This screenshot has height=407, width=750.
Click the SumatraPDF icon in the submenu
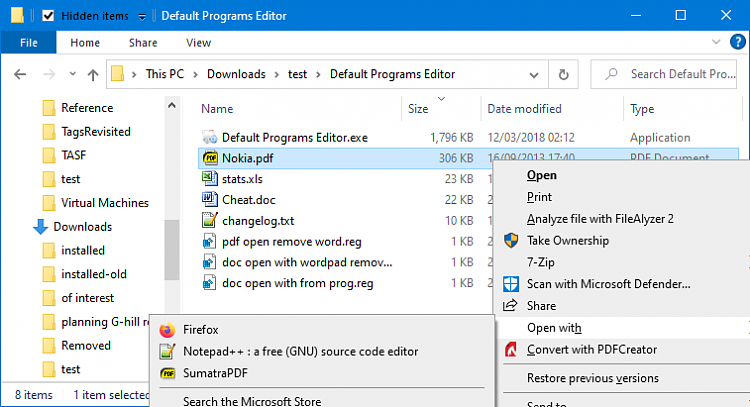click(x=166, y=373)
